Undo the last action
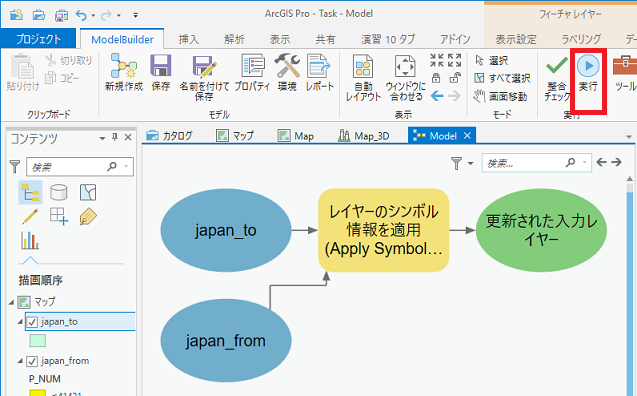The height and width of the screenshot is (396, 637). click(81, 15)
